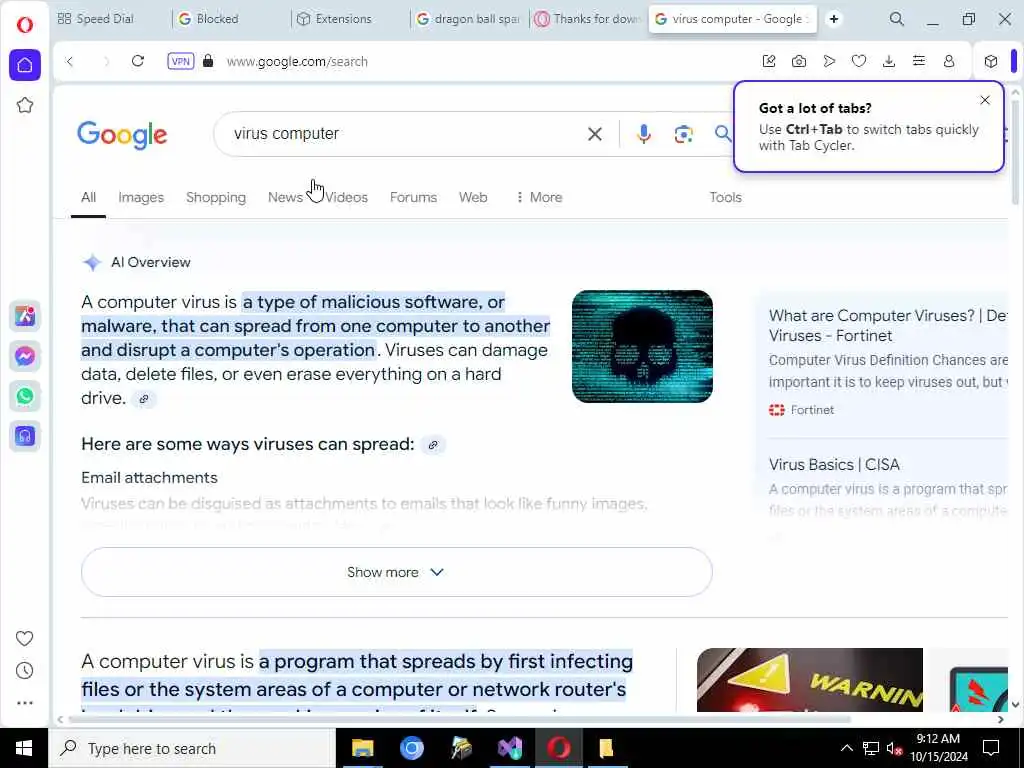Open Visual Studio from the taskbar
The height and width of the screenshot is (768, 1024).
(x=510, y=748)
